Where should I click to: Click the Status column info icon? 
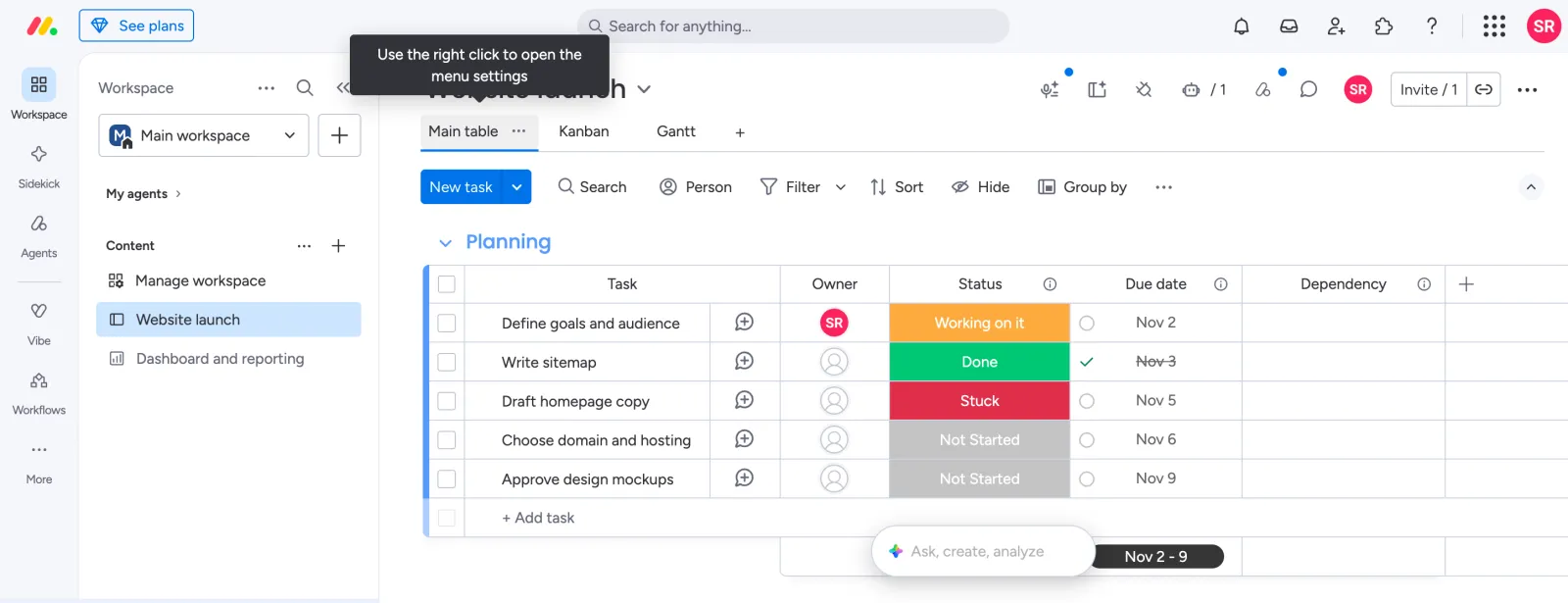pyautogui.click(x=1050, y=284)
